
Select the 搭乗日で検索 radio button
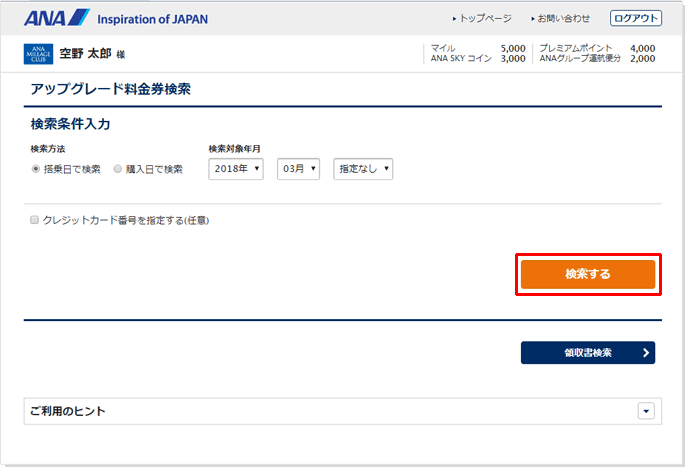[37, 169]
